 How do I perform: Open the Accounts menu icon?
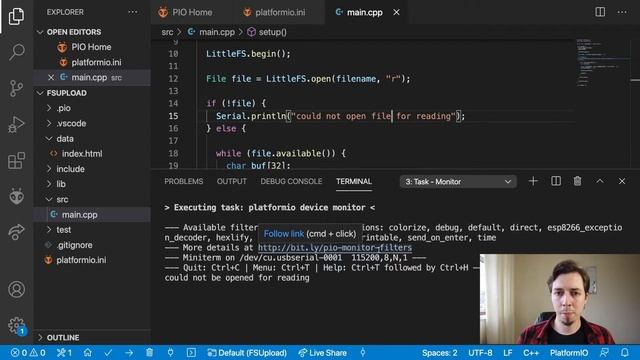pos(16,289)
